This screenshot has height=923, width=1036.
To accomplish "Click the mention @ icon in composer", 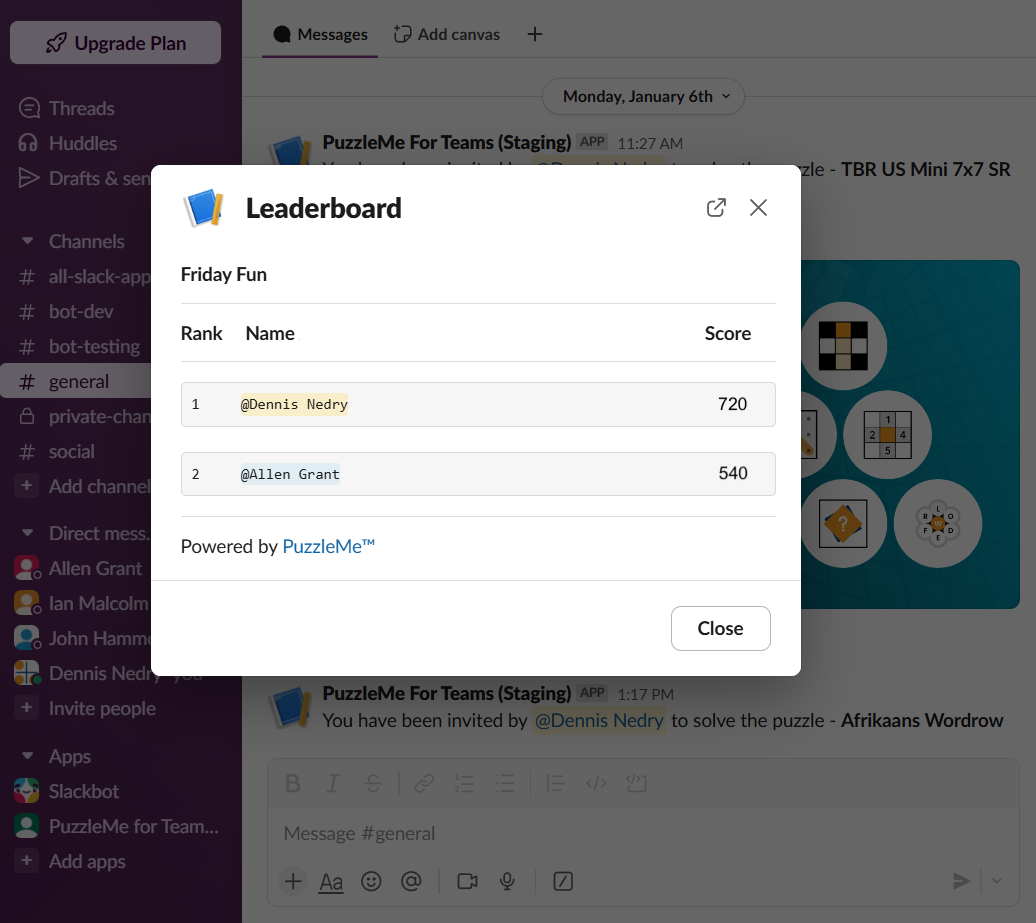I will (x=411, y=881).
